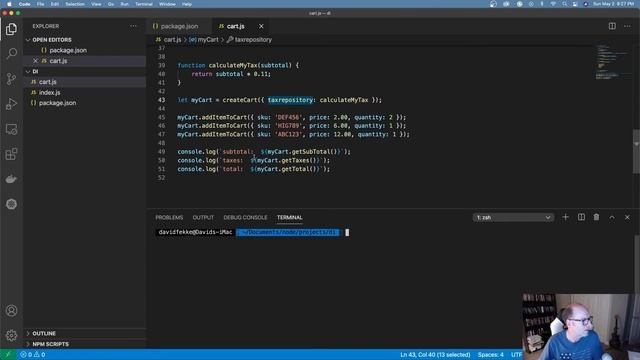Click taxrepository breadcrumb item
640x360 pixels.
249,40
